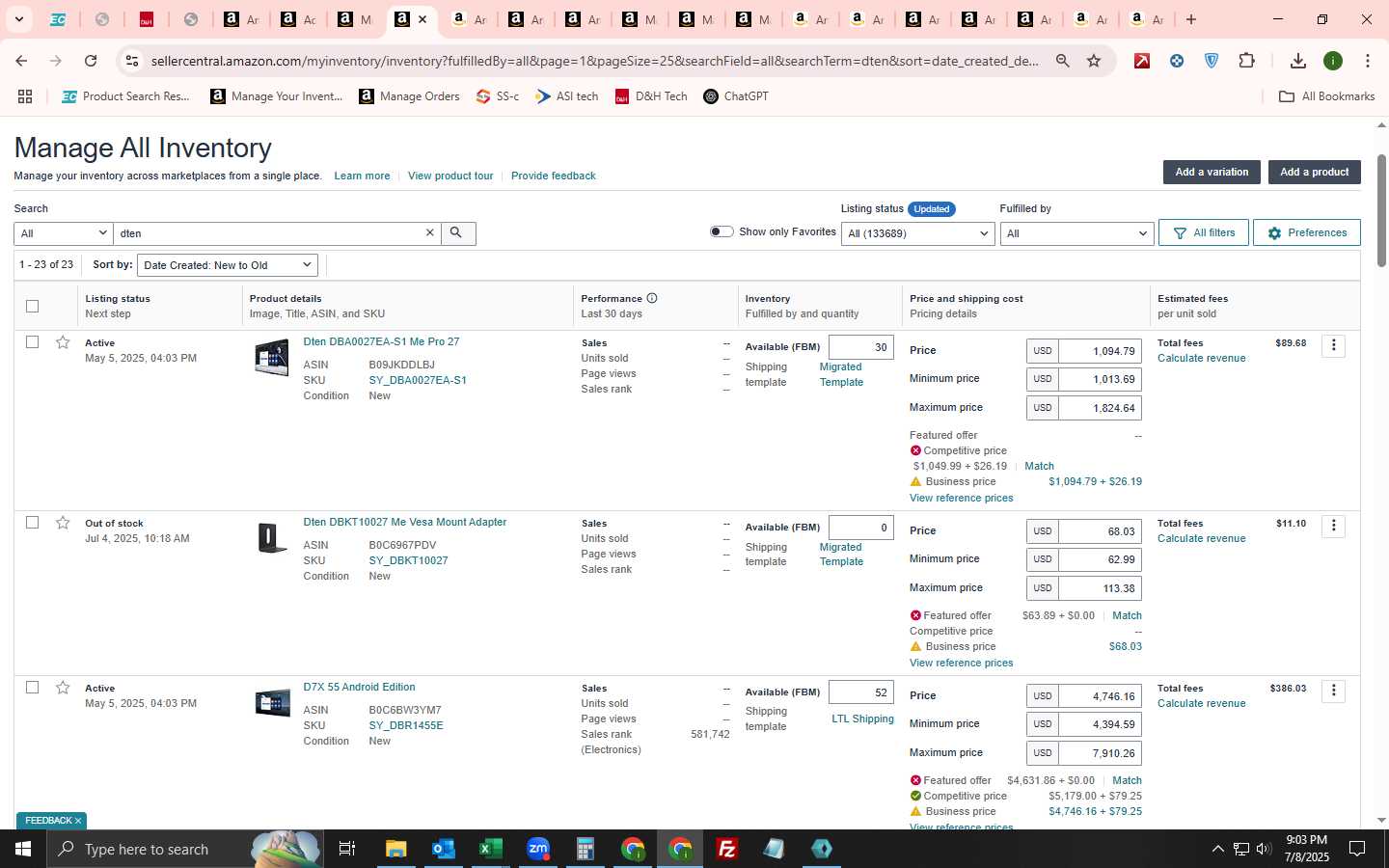Viewport: 1389px width, 868px height.
Task: Open All Bookmarks folder
Action: click(1326, 96)
